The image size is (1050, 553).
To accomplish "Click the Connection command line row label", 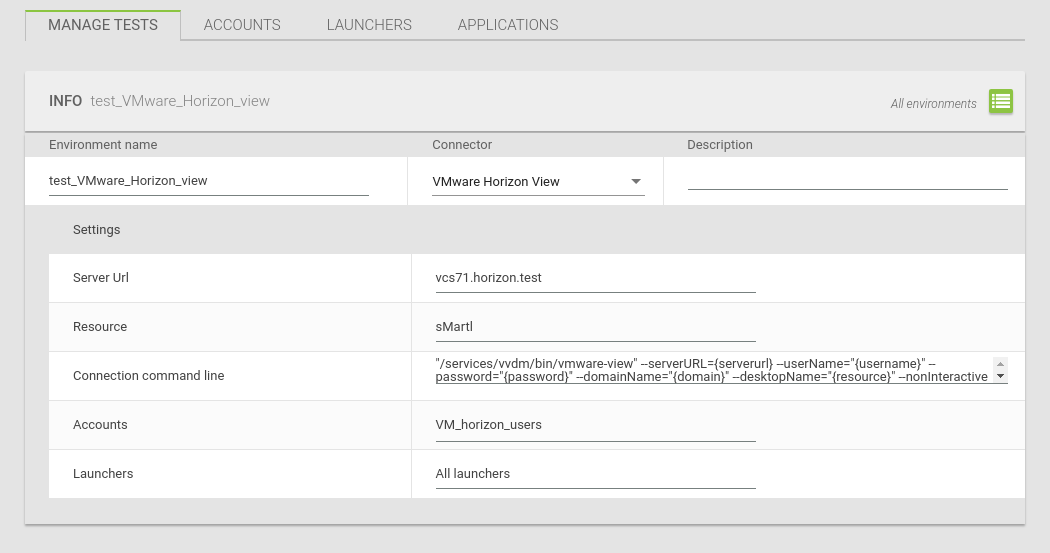I will 148,376.
